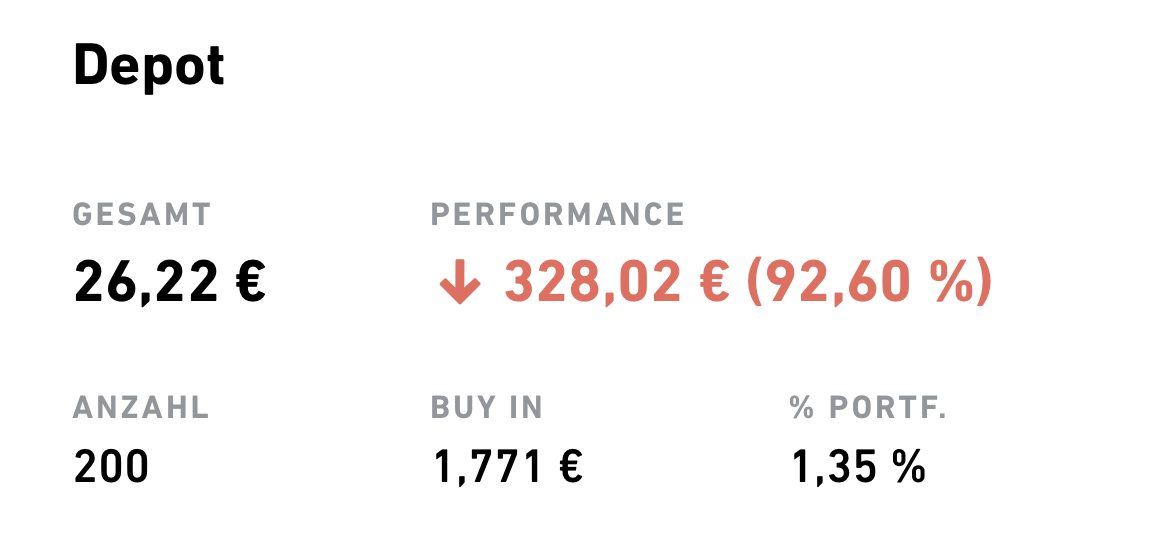Click the buy-in price 1,771 €
Screen dimensions: 1170x549
pyautogui.click(x=508, y=468)
